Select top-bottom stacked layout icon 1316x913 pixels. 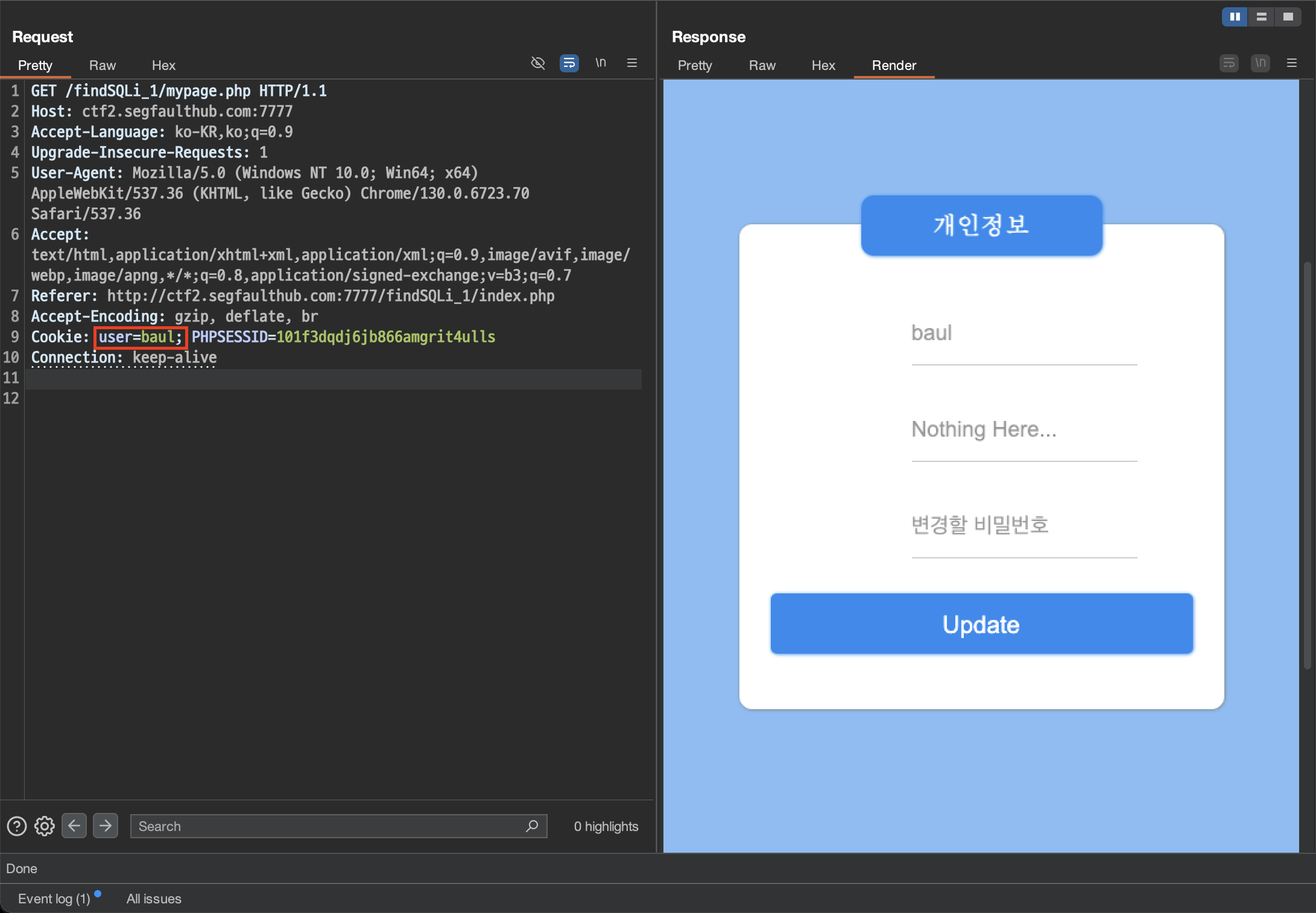click(1261, 17)
